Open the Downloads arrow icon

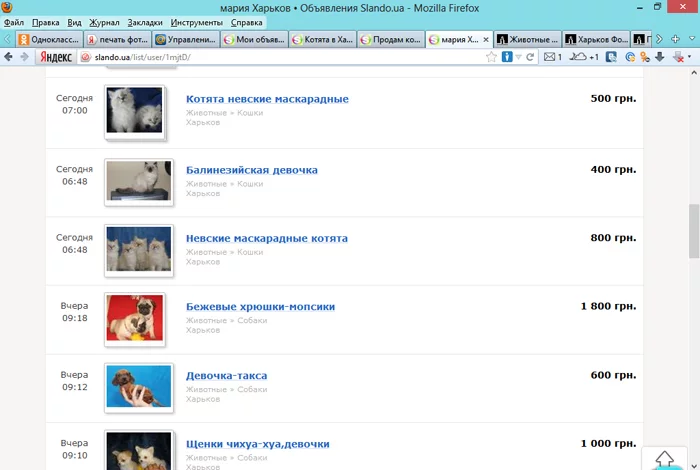click(x=660, y=57)
